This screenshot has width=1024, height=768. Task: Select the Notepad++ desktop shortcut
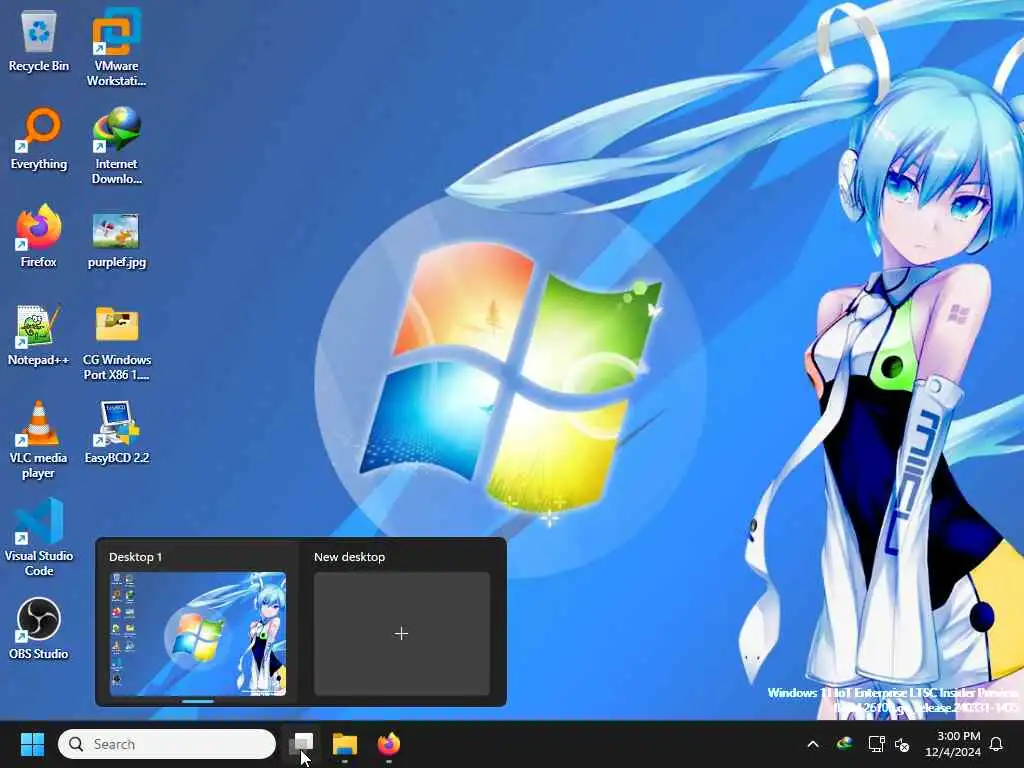(x=39, y=334)
